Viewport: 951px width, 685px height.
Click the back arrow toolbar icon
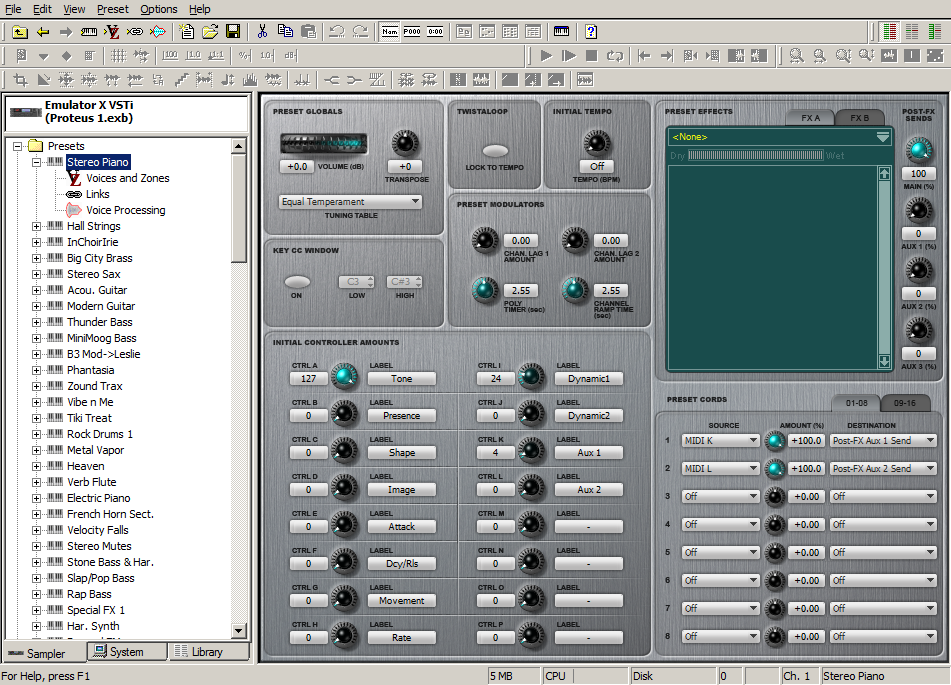pyautogui.click(x=43, y=31)
